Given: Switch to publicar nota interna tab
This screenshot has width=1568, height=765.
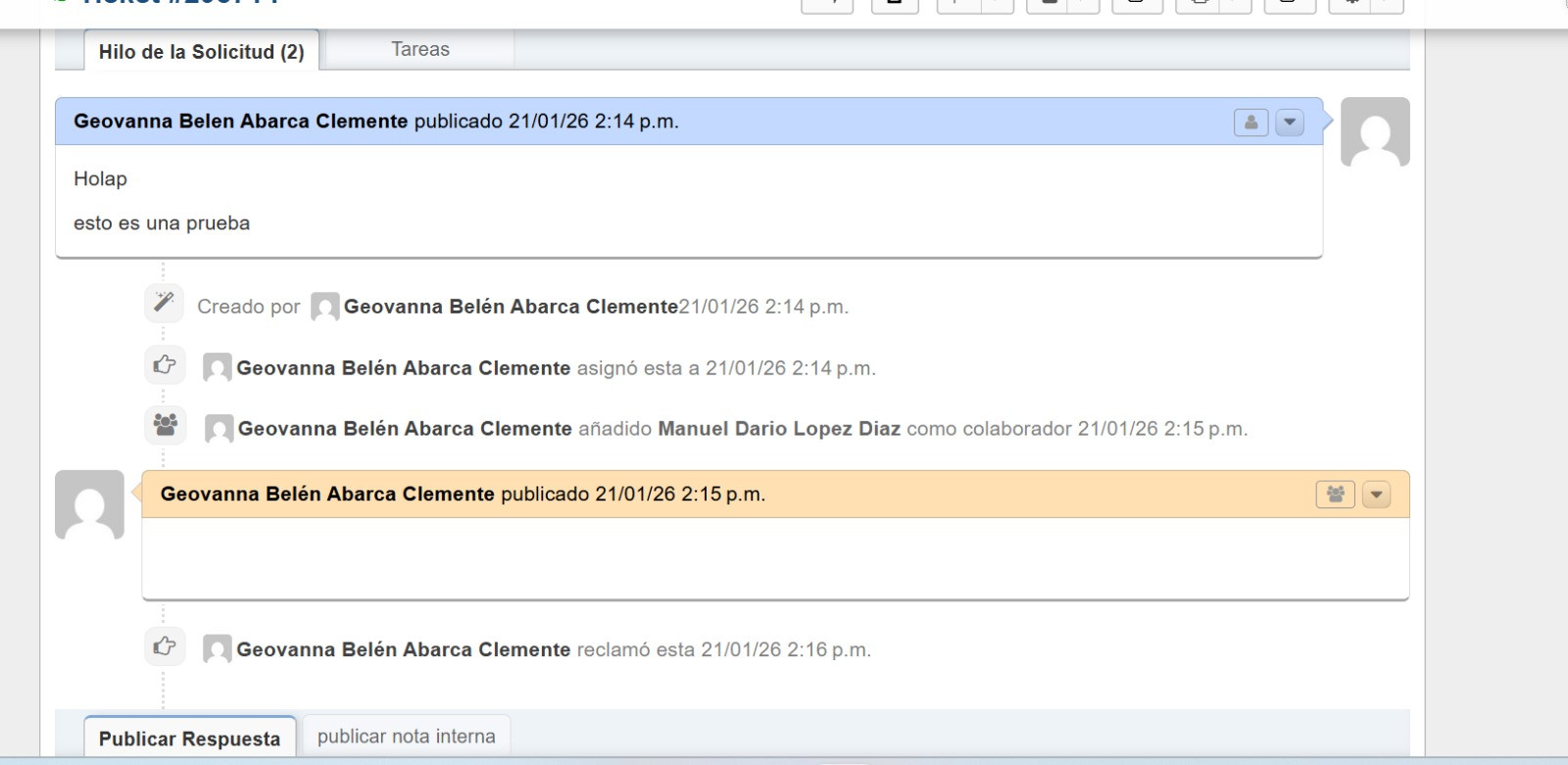Looking at the screenshot, I should (406, 737).
